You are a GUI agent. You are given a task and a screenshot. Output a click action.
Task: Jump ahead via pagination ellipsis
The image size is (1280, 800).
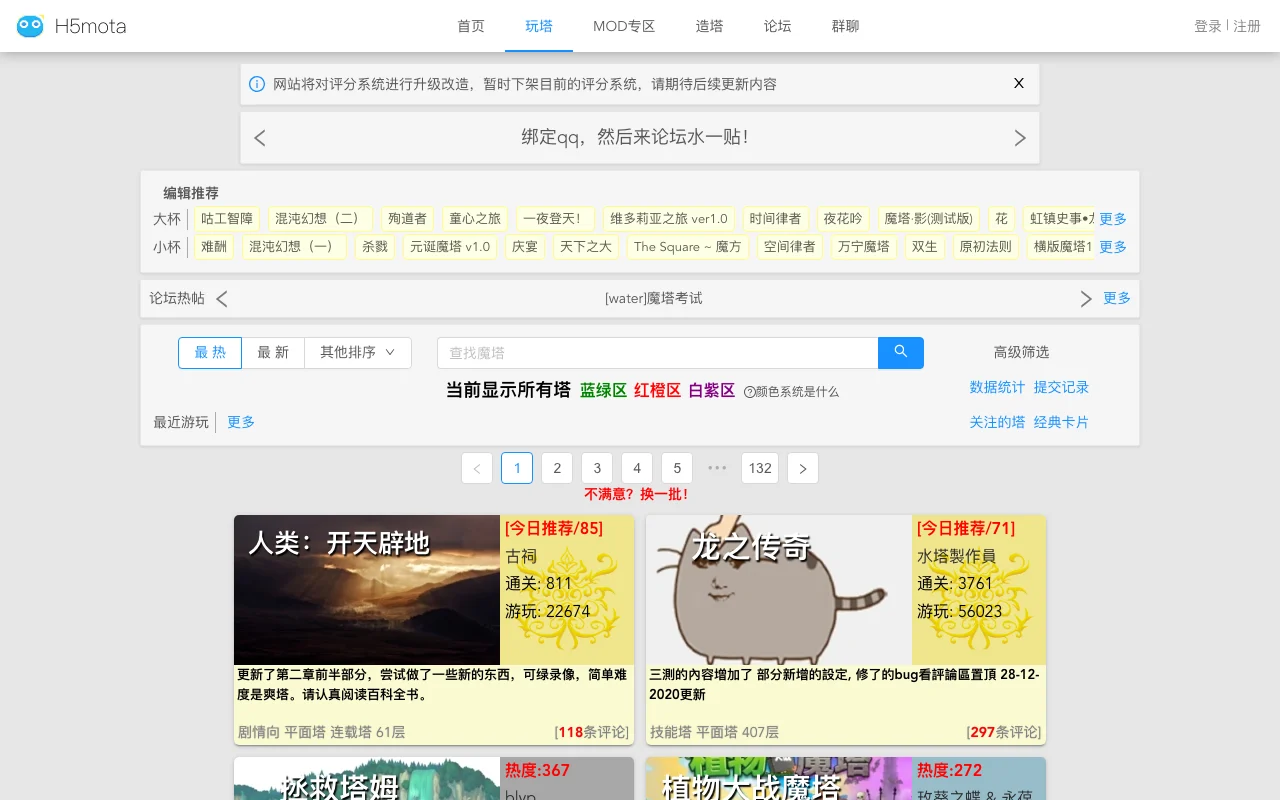coord(717,468)
